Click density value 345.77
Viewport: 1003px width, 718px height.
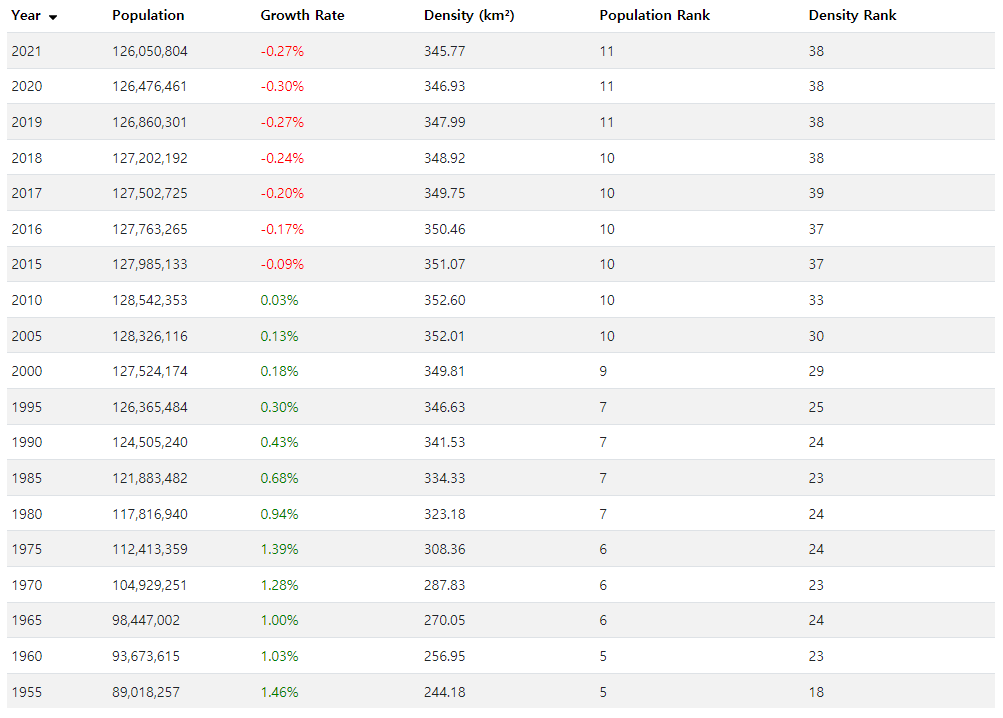(x=445, y=51)
